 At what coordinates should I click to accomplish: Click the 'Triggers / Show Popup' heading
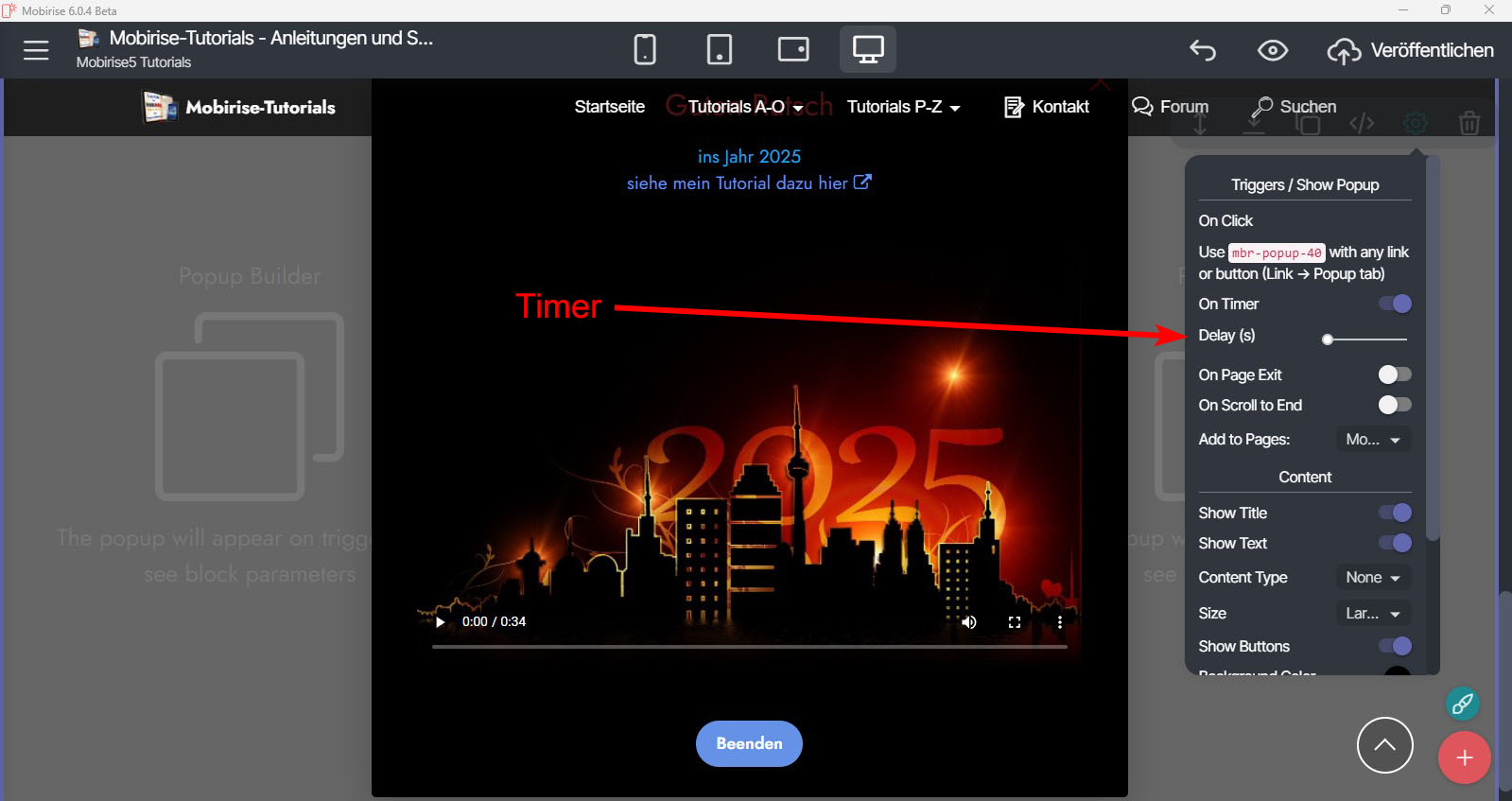pos(1305,184)
